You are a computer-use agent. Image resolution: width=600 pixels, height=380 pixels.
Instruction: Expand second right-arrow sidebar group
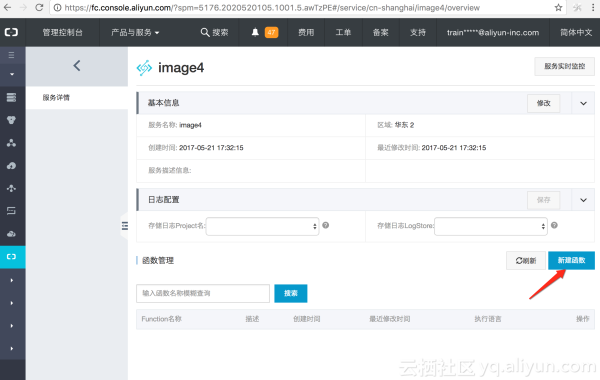point(11,303)
